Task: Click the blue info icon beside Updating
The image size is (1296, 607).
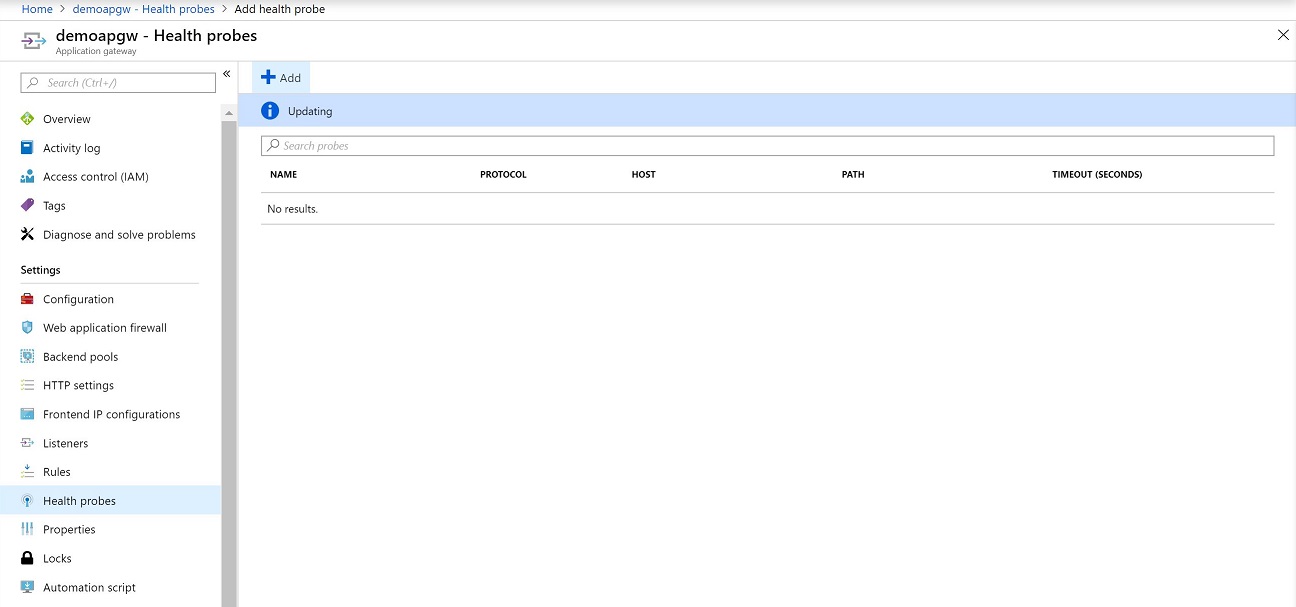Action: [270, 111]
